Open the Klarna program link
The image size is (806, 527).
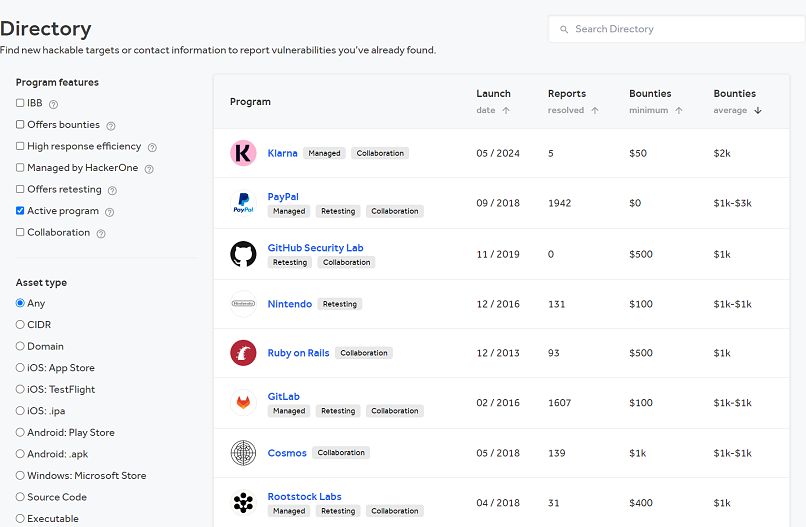[282, 153]
